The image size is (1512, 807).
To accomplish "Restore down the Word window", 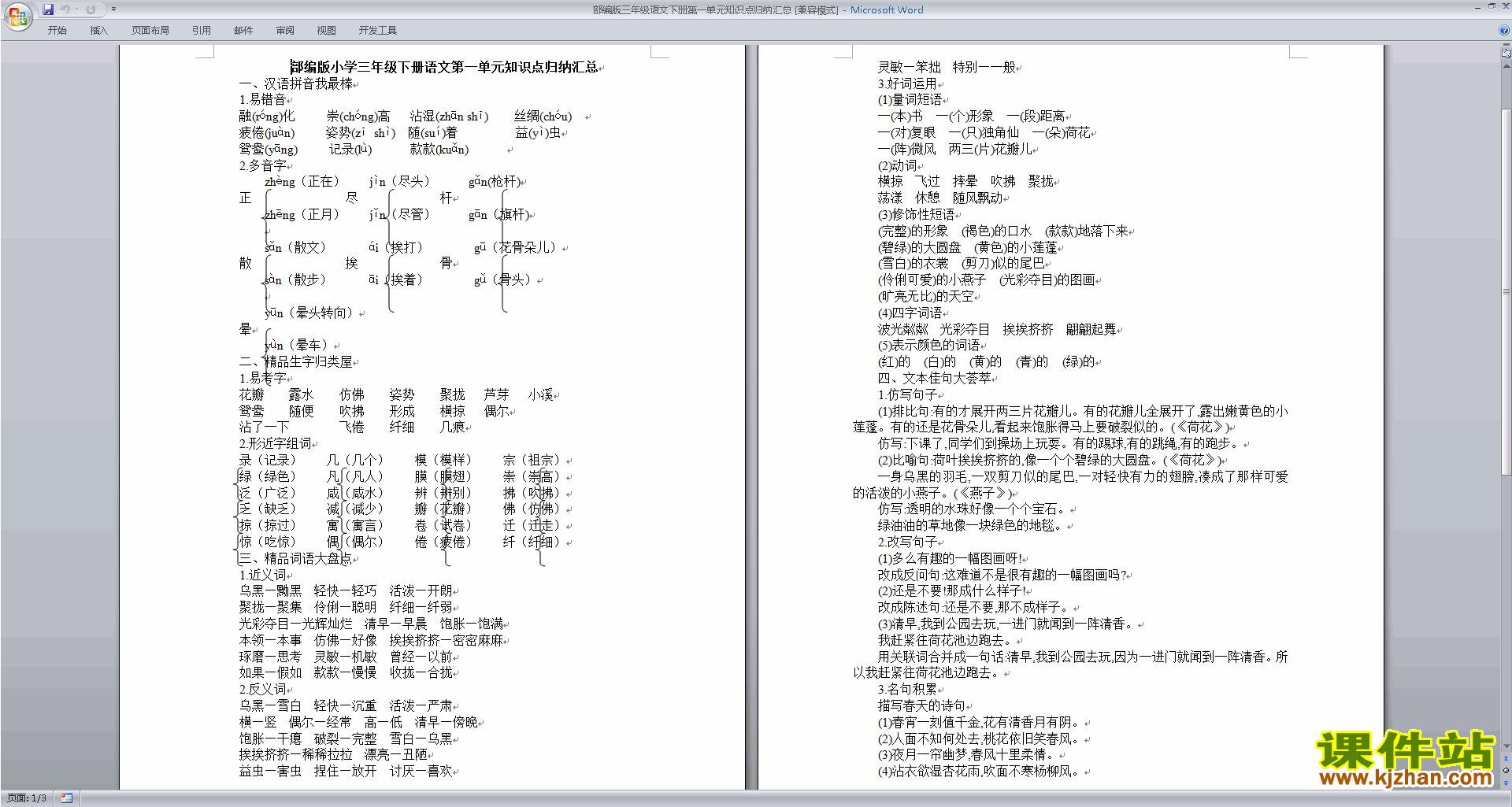I will pos(1492,6).
